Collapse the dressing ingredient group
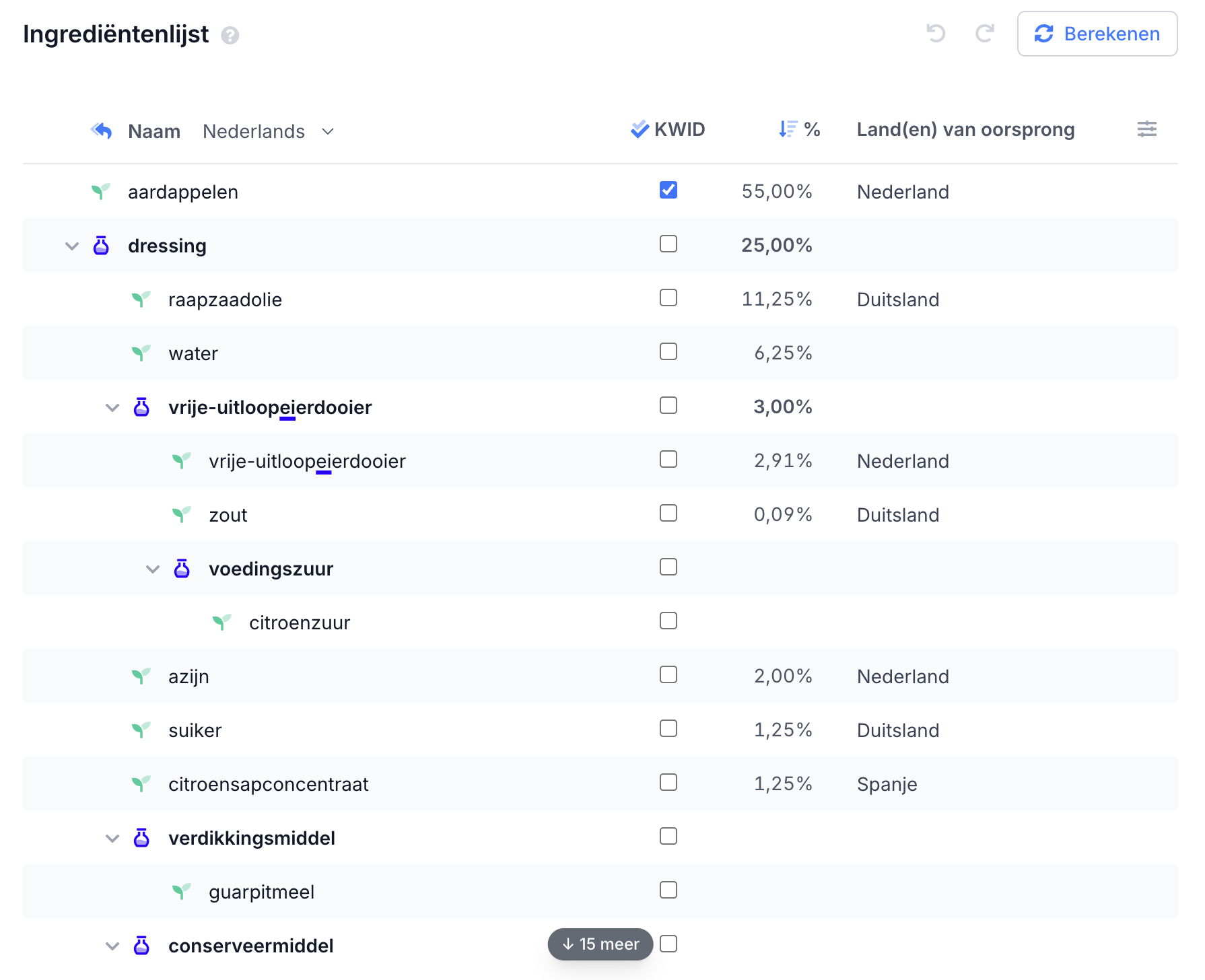1205x980 pixels. pos(72,246)
